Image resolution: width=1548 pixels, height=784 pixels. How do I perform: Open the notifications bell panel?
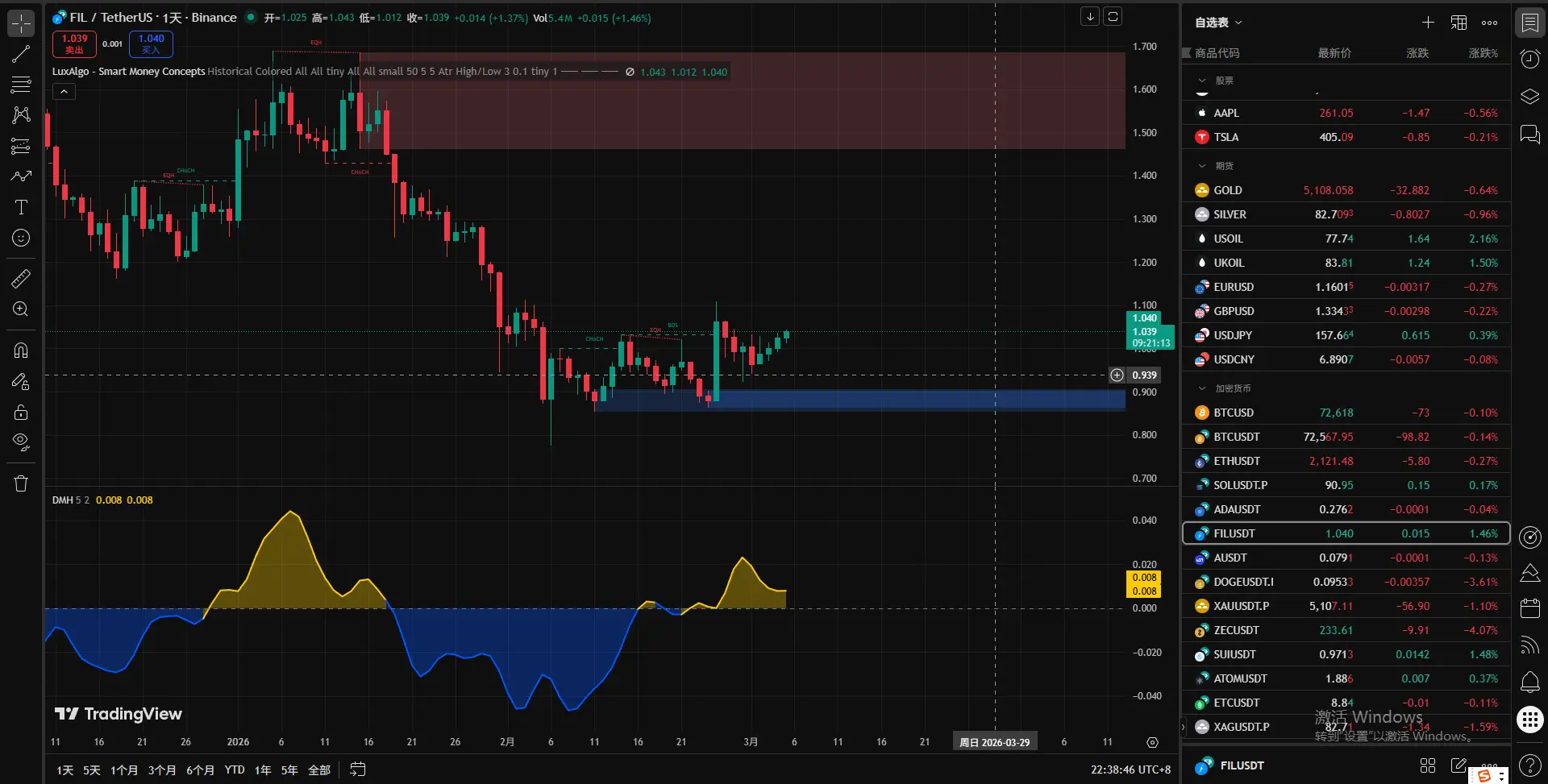click(x=1529, y=682)
